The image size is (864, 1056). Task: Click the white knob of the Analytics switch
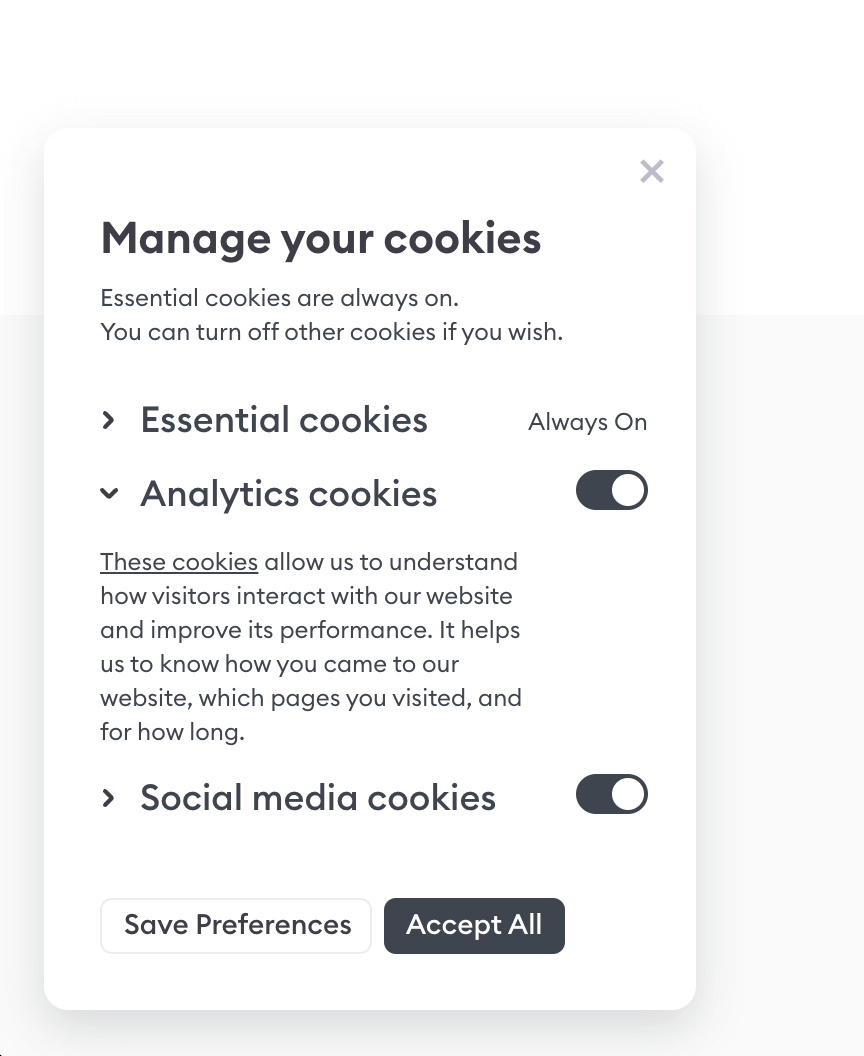point(628,491)
